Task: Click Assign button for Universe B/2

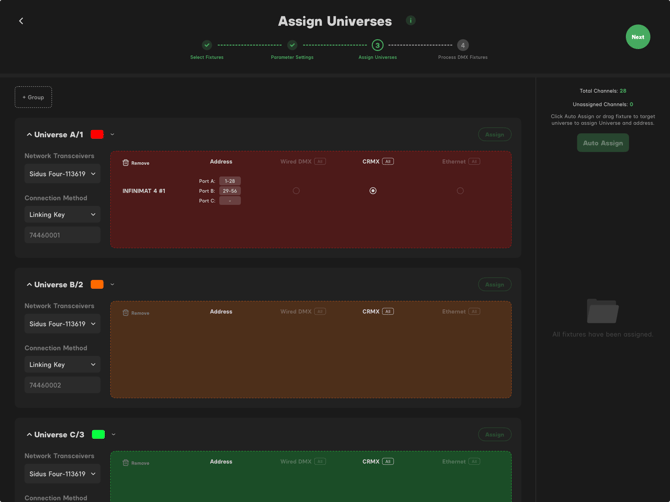Action: pyautogui.click(x=495, y=285)
